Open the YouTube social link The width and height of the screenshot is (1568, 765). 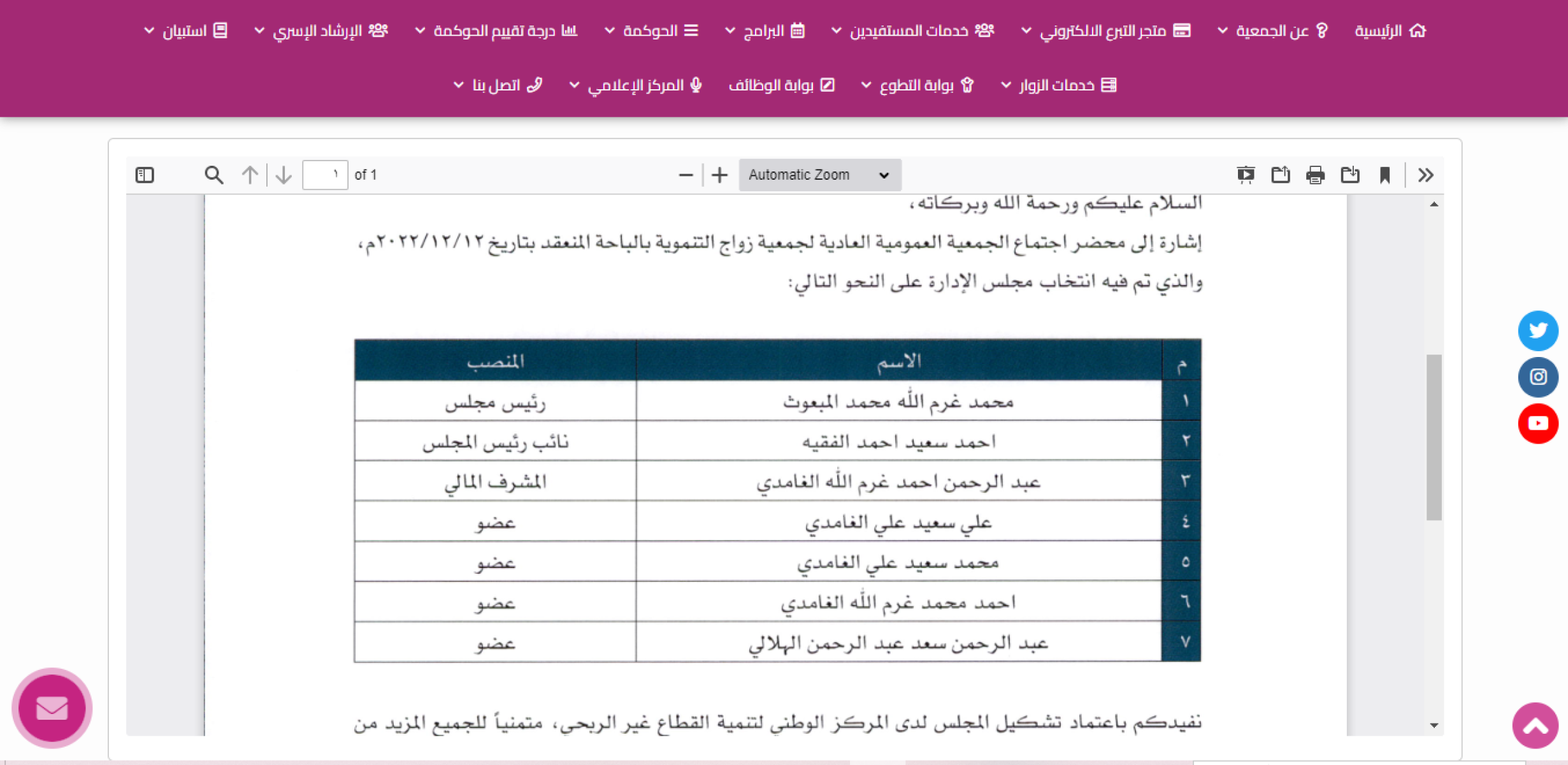[x=1538, y=423]
